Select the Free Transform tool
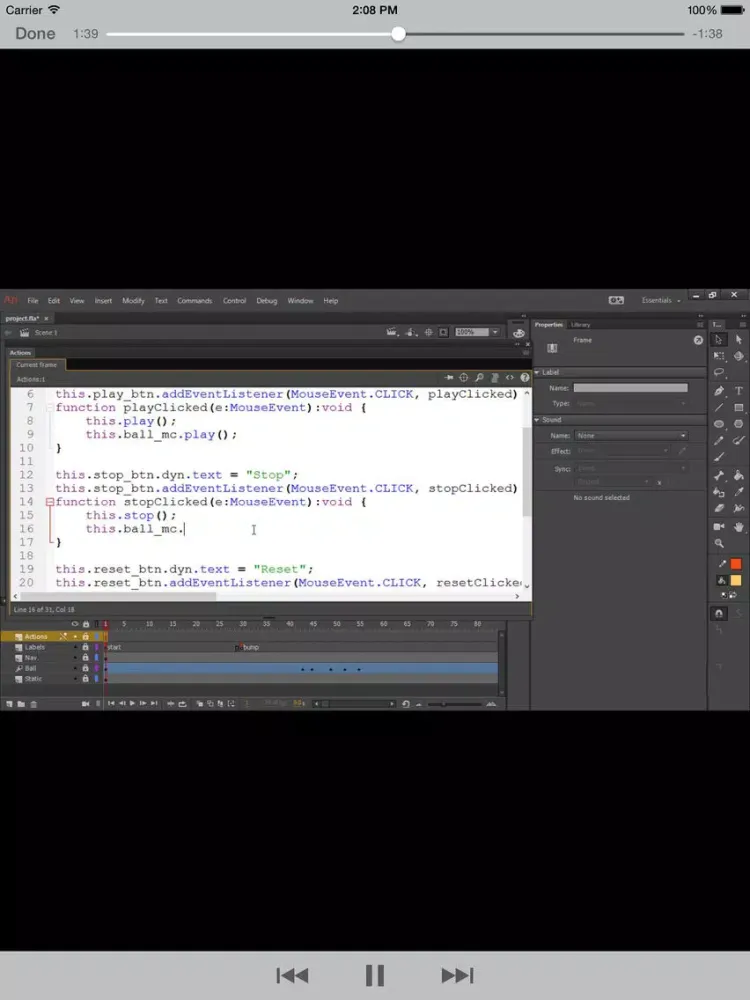The height and width of the screenshot is (1000, 750). 719,356
